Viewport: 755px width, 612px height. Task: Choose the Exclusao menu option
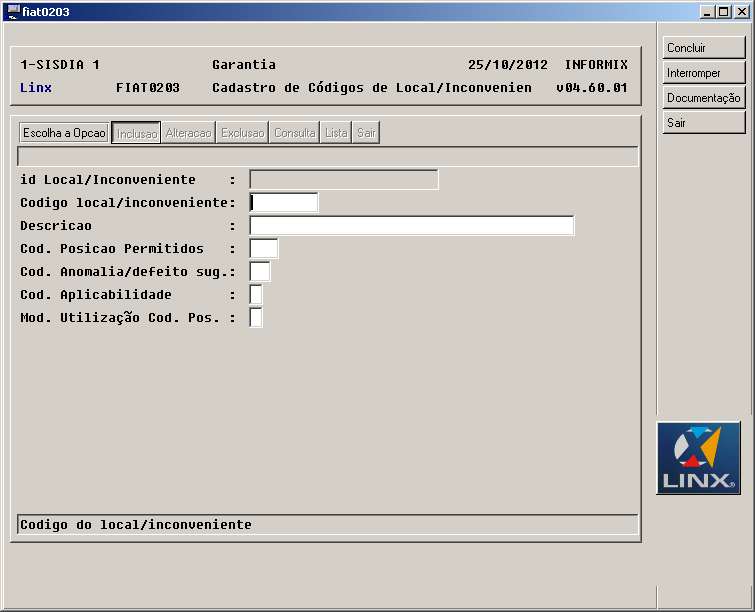pyautogui.click(x=243, y=132)
